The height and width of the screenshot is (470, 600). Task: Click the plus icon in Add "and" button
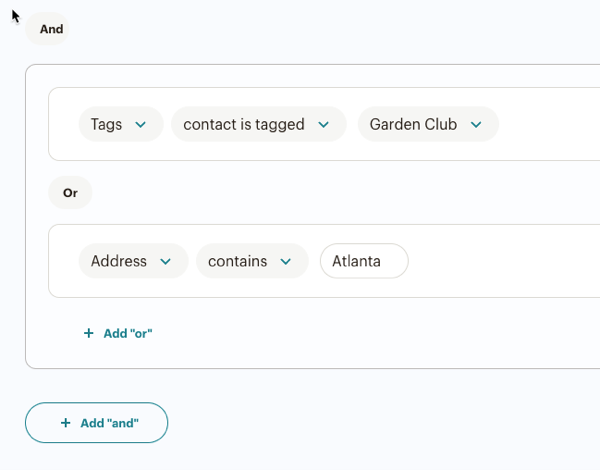[x=66, y=423]
